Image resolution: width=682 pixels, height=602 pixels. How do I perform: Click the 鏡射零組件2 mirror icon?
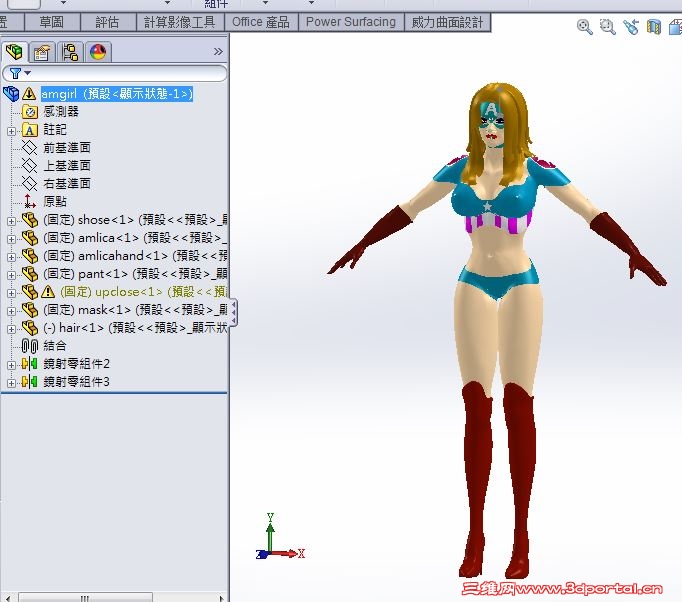[30, 364]
